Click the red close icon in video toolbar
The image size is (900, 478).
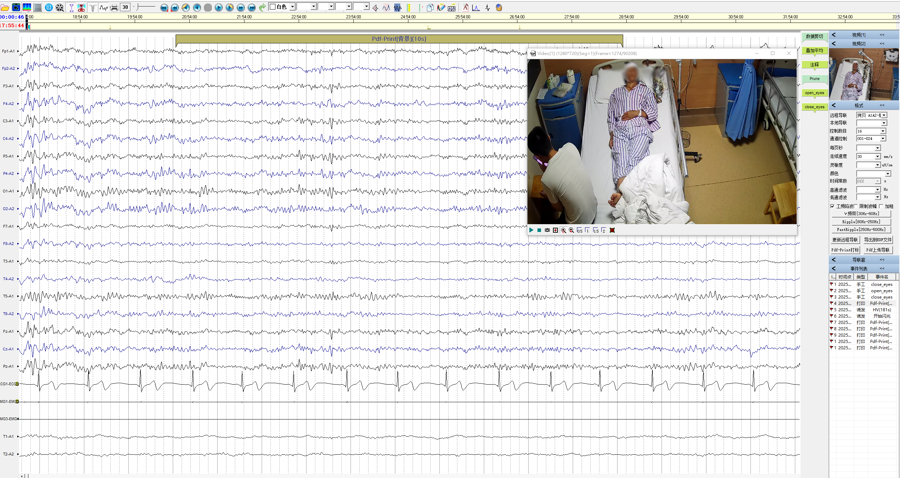pyautogui.click(x=612, y=230)
